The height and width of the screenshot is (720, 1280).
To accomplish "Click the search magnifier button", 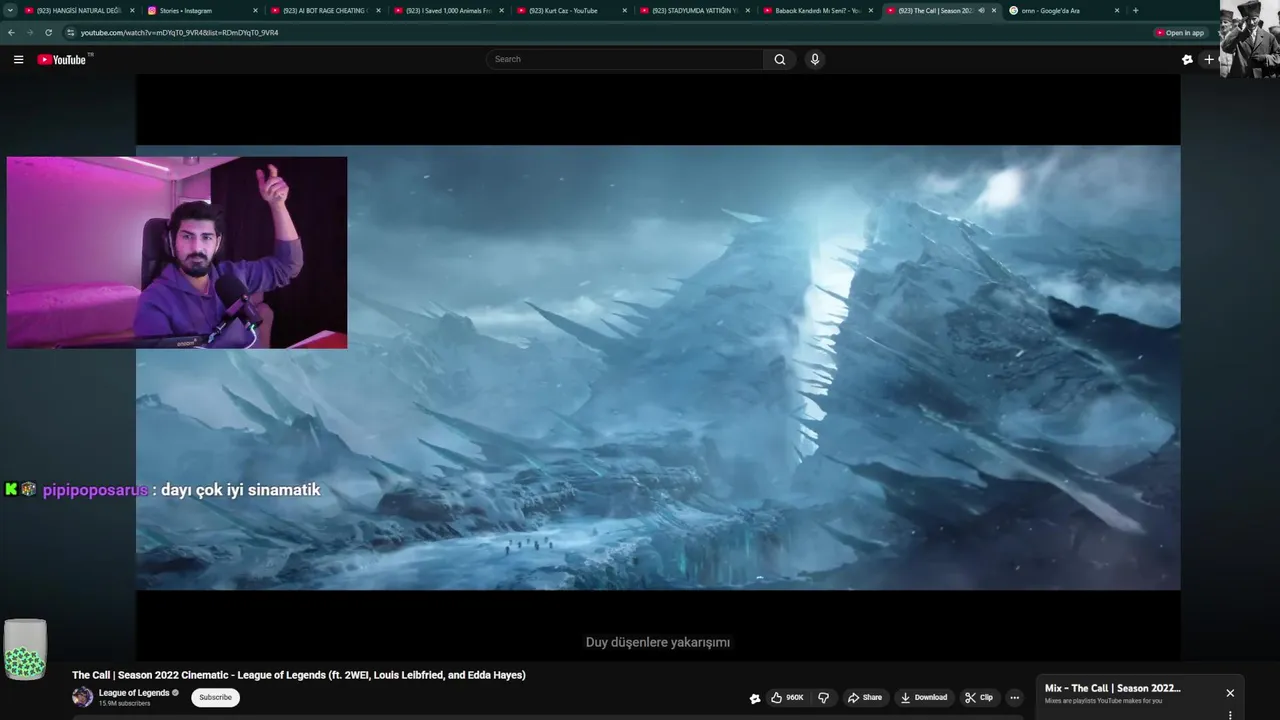I will coord(780,59).
